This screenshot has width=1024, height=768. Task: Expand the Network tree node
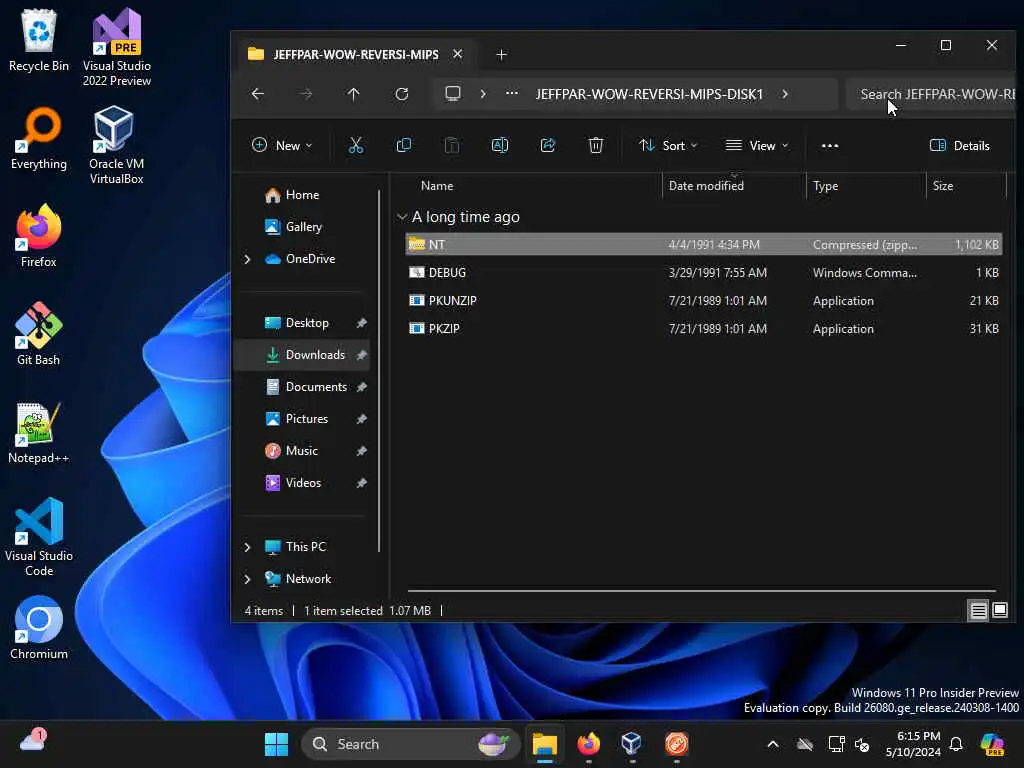pos(248,579)
